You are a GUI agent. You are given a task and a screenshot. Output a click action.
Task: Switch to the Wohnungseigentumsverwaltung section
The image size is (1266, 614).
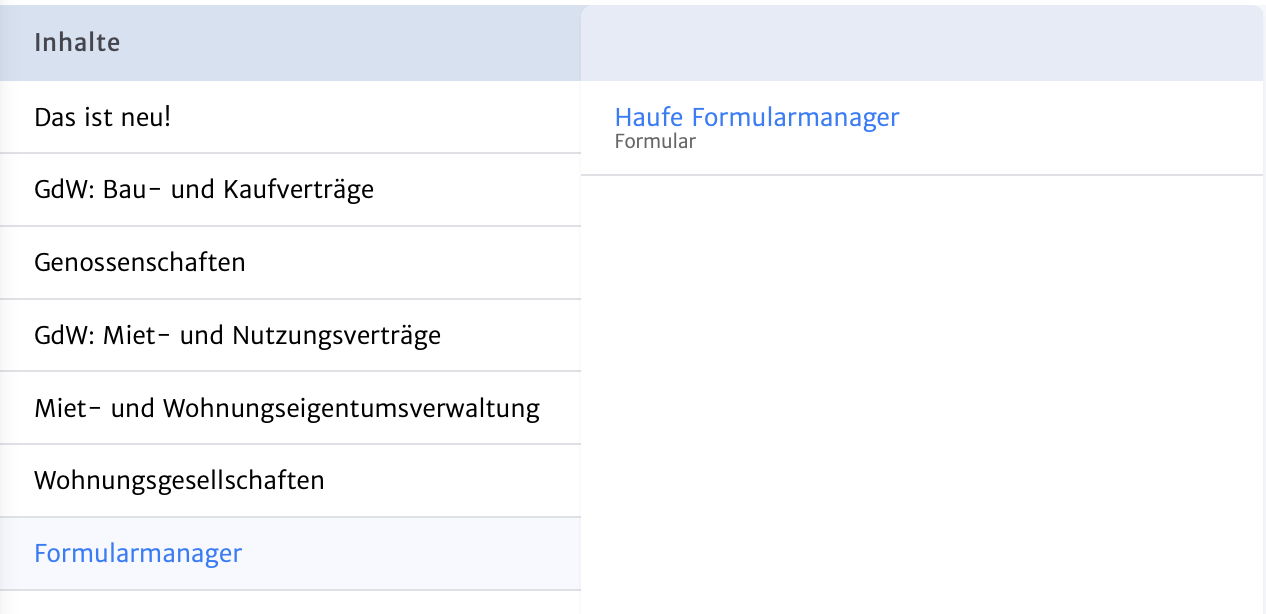tap(287, 408)
